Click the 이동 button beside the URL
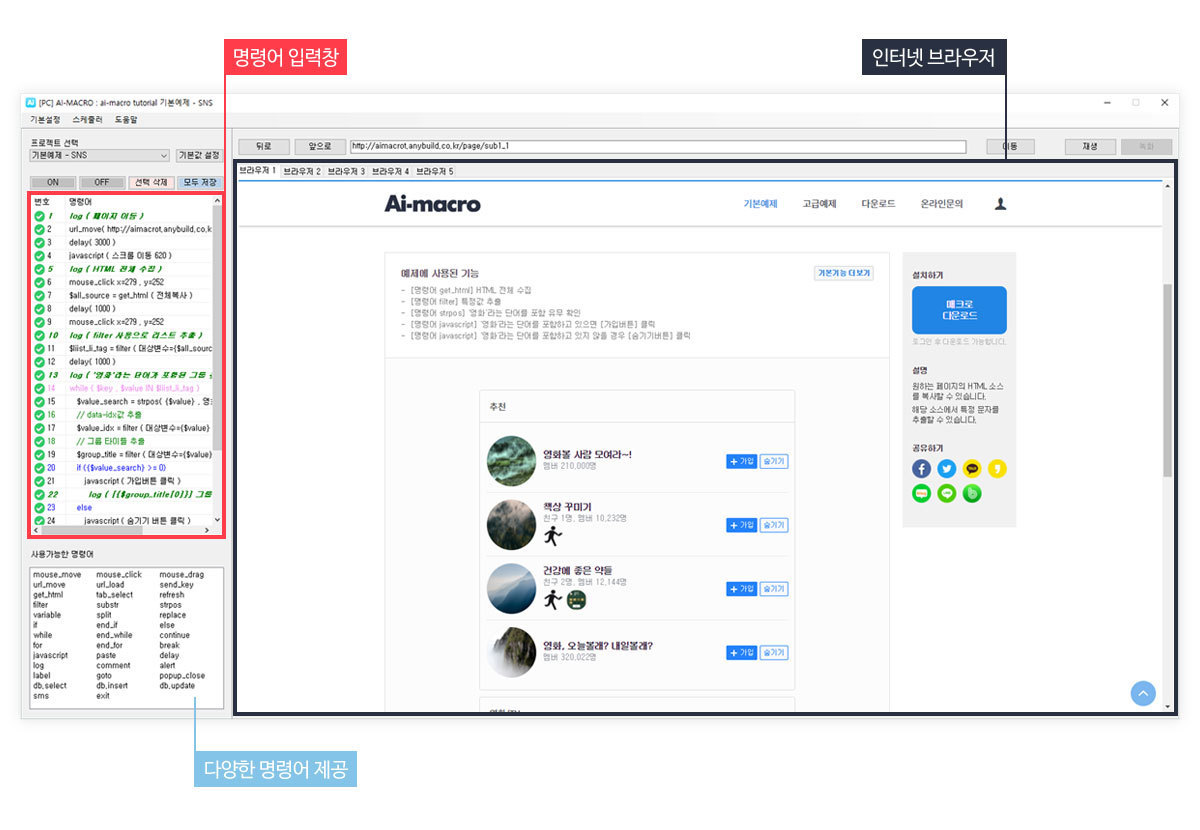The height and width of the screenshot is (830, 1200). coord(1010,146)
